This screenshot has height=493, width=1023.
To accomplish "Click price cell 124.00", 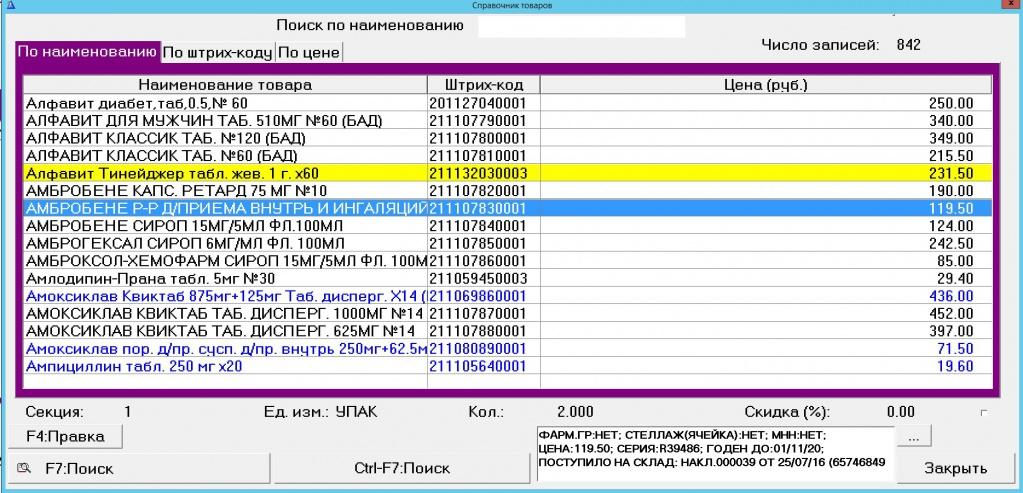I will [x=766, y=226].
